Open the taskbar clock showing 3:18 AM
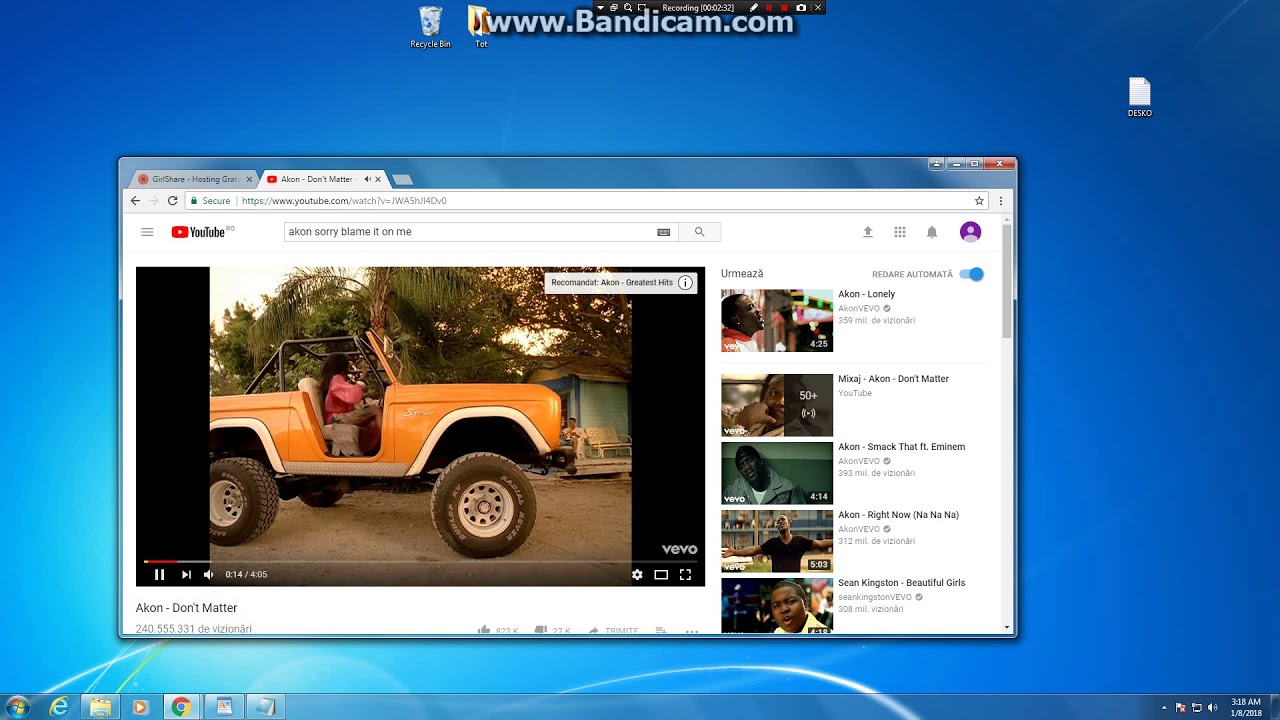Viewport: 1280px width, 720px height. click(x=1246, y=707)
